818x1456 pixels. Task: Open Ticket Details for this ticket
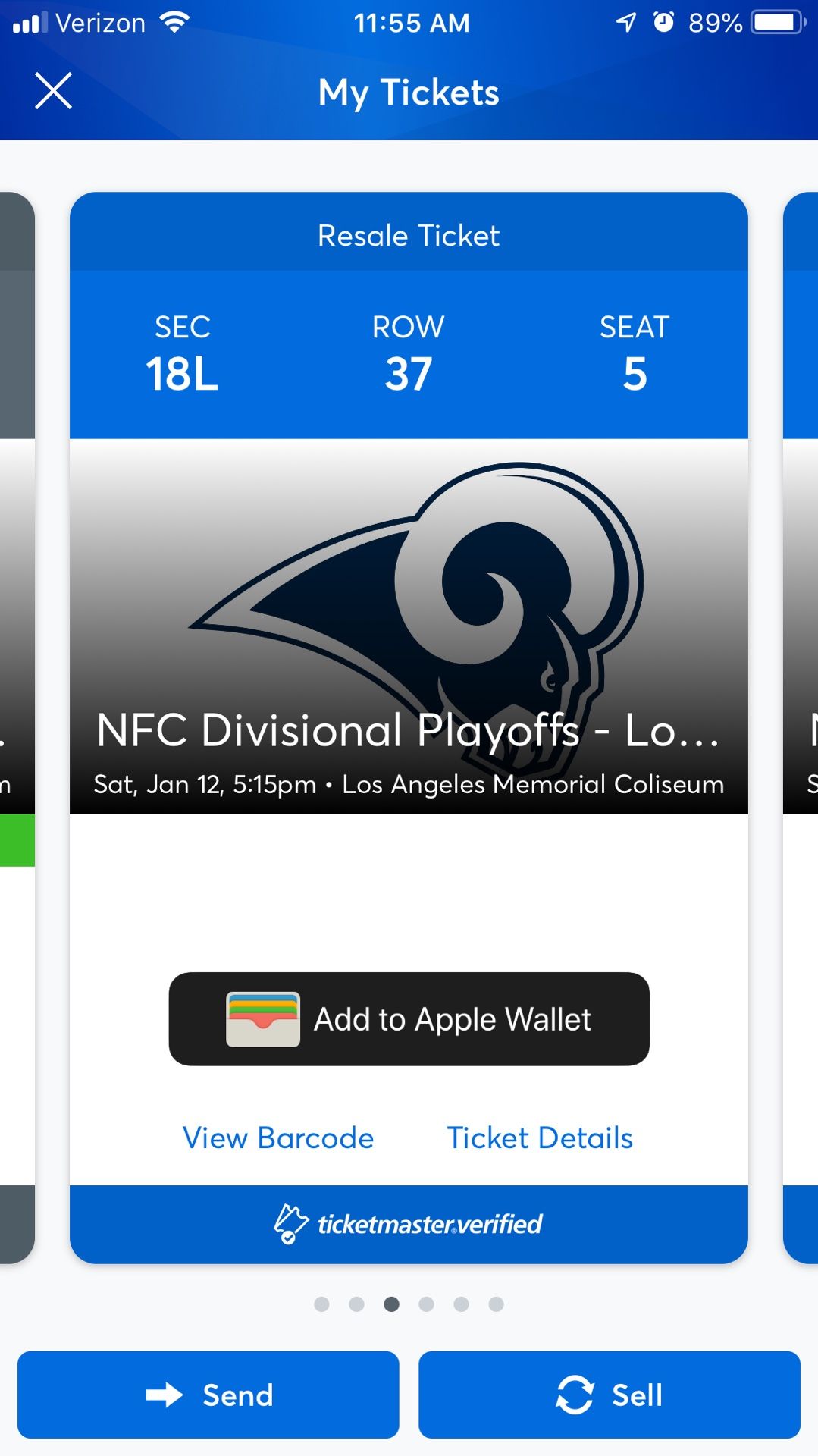tap(539, 1137)
